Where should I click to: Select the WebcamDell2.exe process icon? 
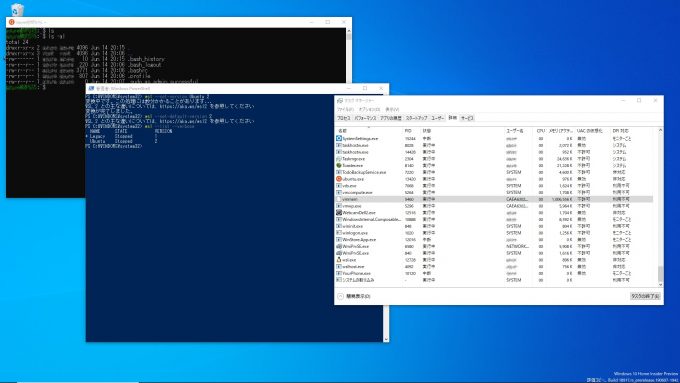pyautogui.click(x=339, y=213)
